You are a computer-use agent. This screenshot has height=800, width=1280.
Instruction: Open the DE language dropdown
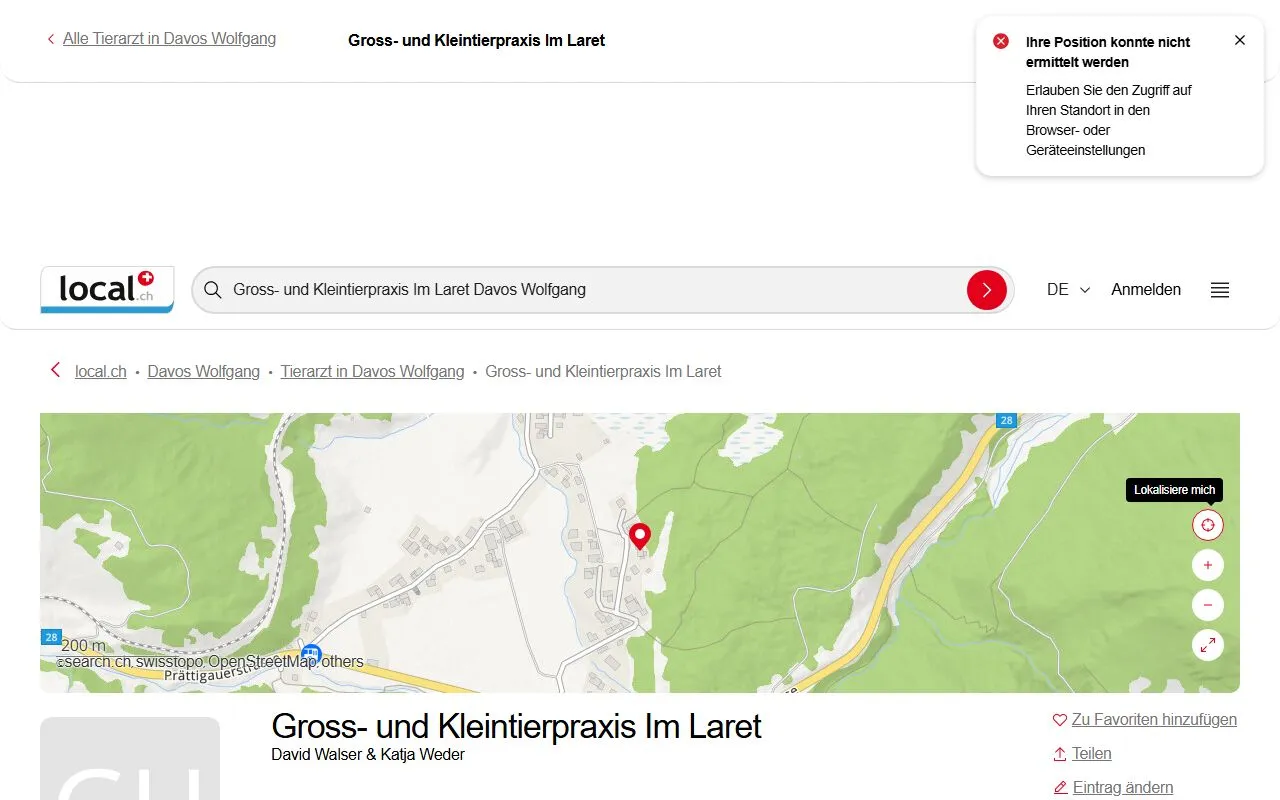tap(1066, 289)
